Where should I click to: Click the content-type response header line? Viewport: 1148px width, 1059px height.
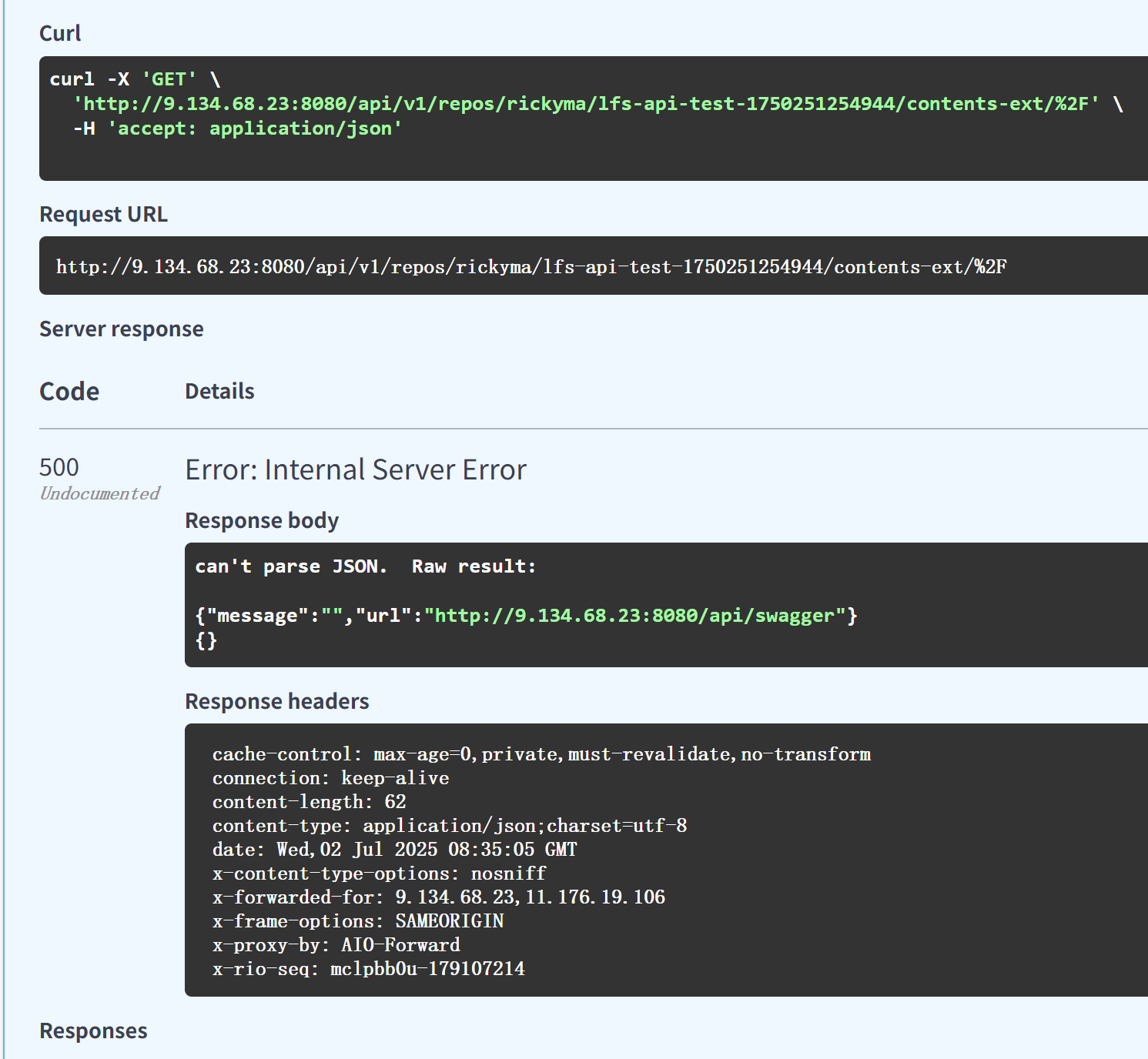click(450, 826)
